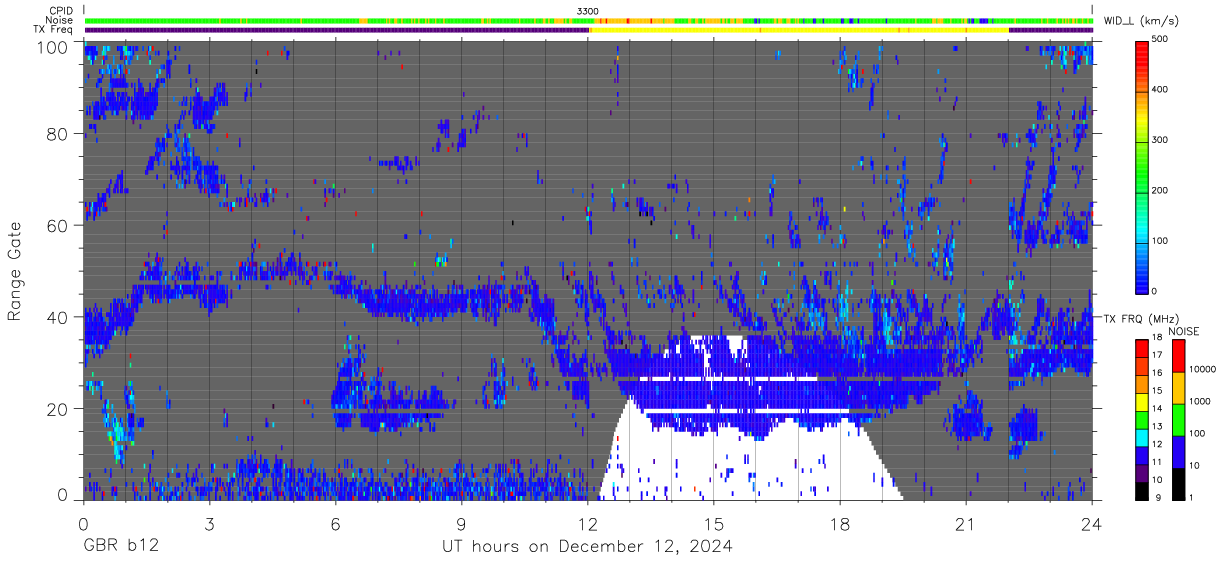
Task: Click the 9 MHz frequency legend label
Action: tap(1160, 497)
